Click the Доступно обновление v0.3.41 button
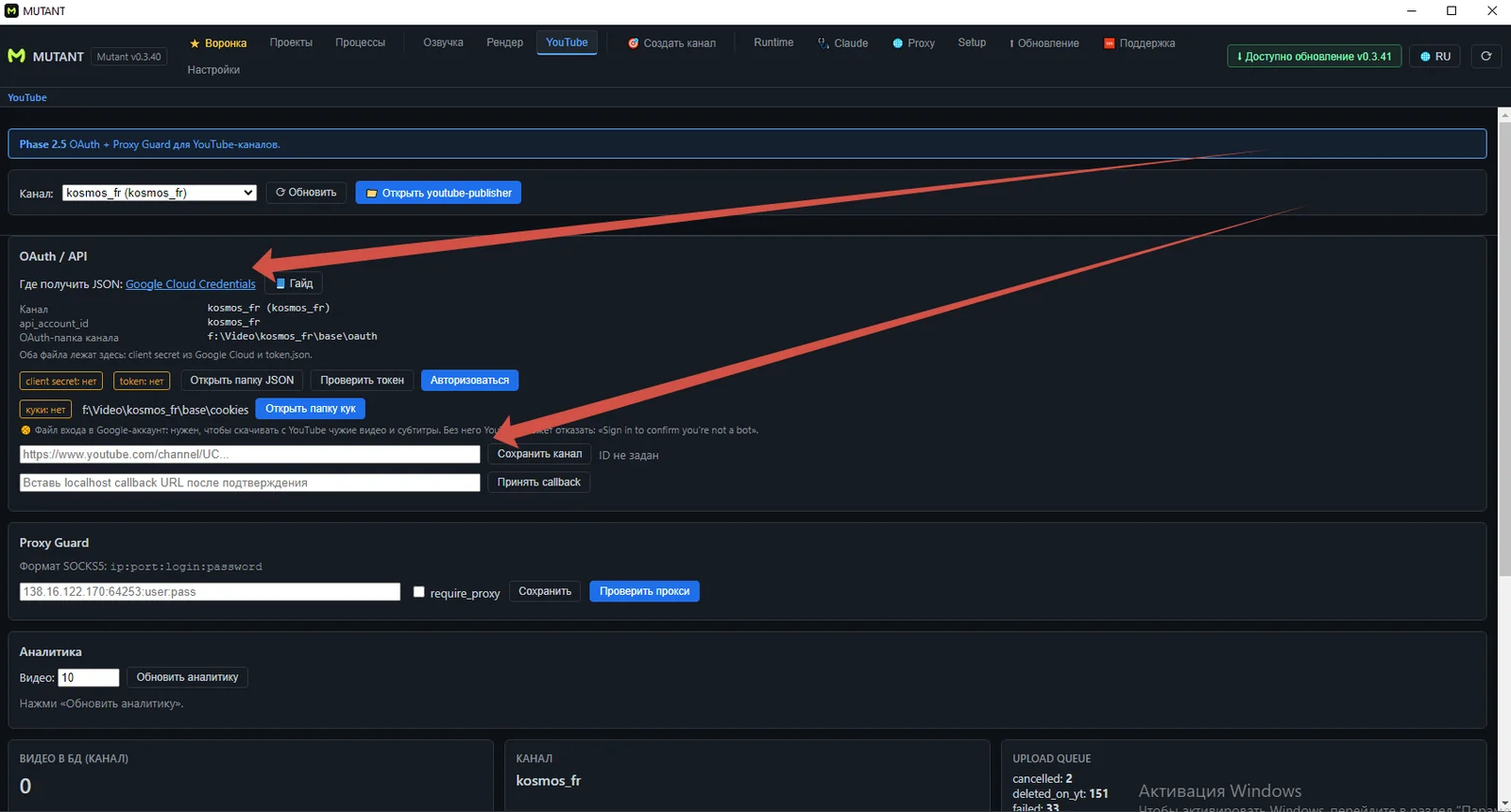The width and height of the screenshot is (1511, 812). click(x=1315, y=57)
